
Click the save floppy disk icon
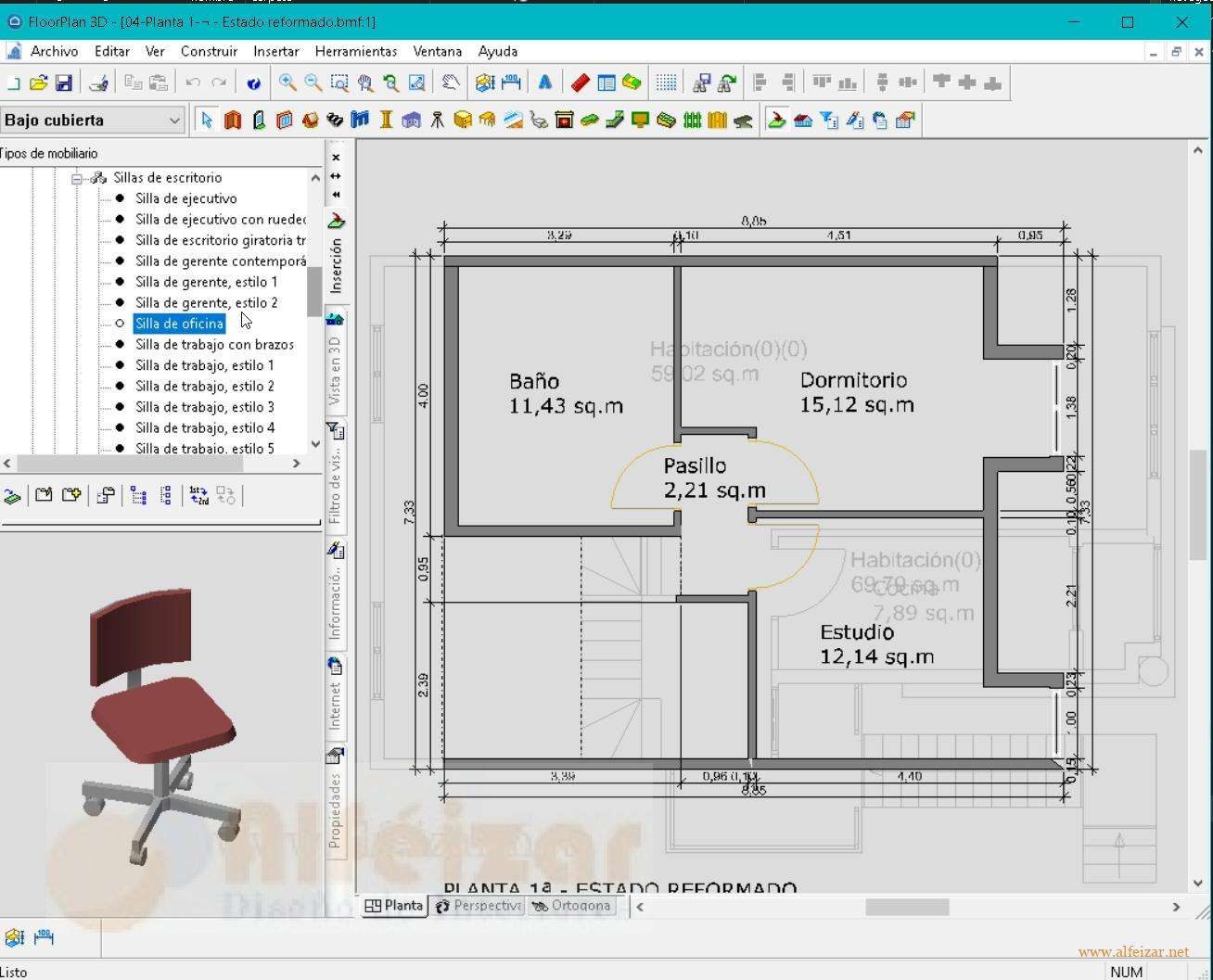coord(64,83)
